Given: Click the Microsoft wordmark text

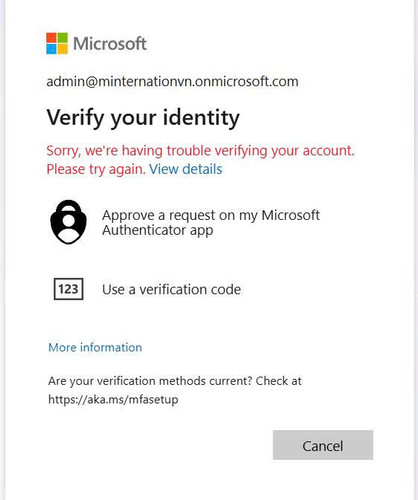Looking at the screenshot, I should (x=110, y=44).
